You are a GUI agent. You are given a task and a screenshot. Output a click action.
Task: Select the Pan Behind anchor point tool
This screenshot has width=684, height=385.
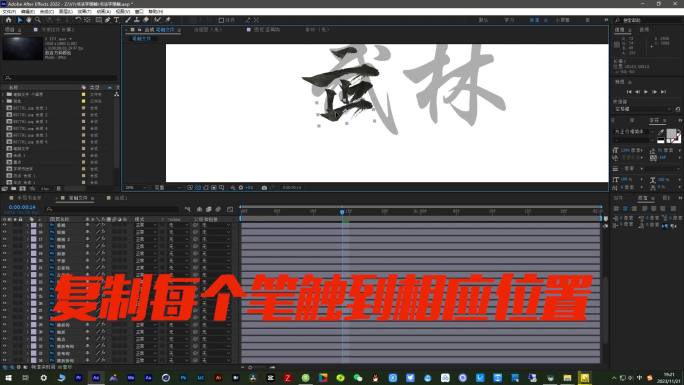[x=87, y=20]
